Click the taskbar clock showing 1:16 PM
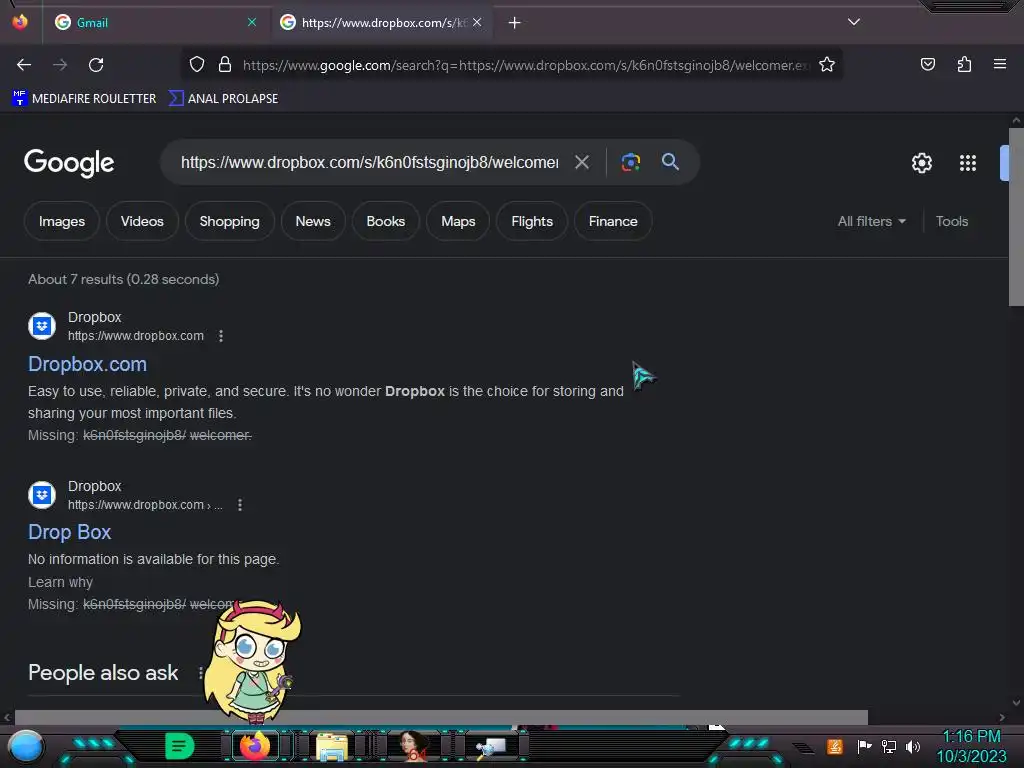 pyautogui.click(x=971, y=746)
